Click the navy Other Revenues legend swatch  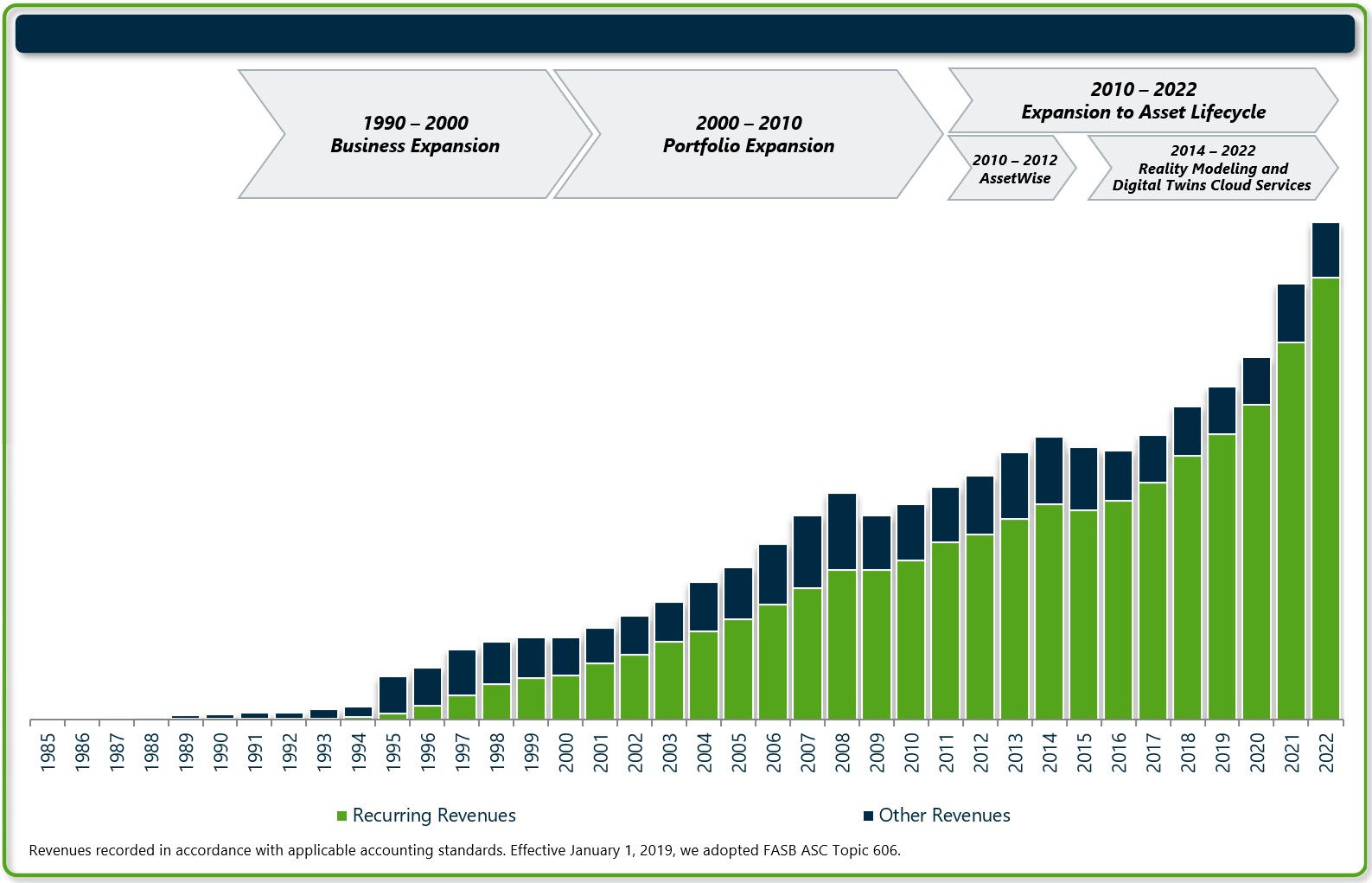[868, 816]
